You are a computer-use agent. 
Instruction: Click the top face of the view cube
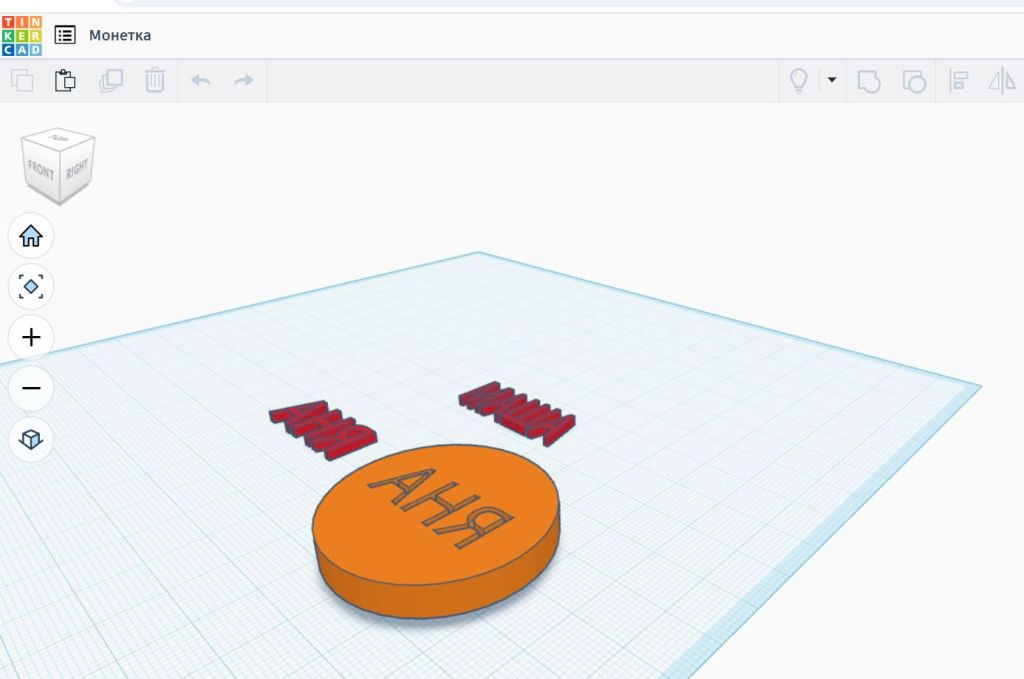(58, 138)
